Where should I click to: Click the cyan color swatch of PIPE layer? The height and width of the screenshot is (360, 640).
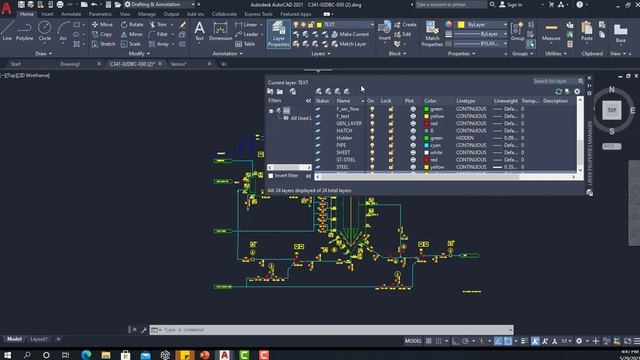(x=426, y=145)
